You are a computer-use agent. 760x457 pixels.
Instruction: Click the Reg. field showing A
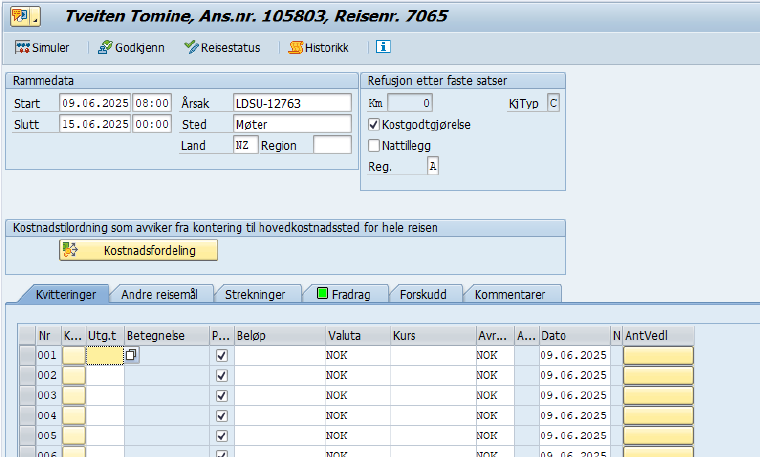433,166
